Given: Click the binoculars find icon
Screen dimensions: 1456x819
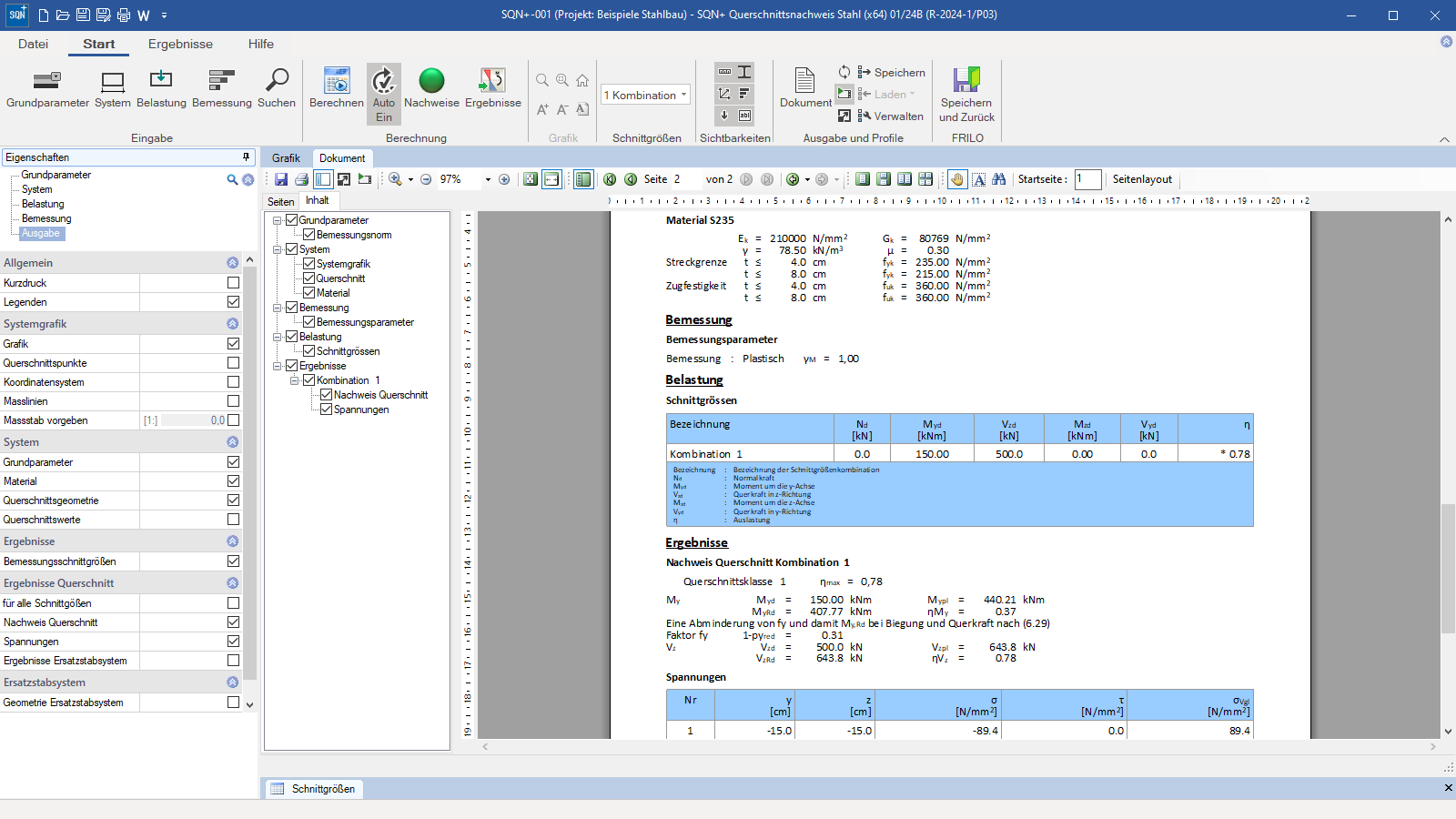Looking at the screenshot, I should pos(999,179).
